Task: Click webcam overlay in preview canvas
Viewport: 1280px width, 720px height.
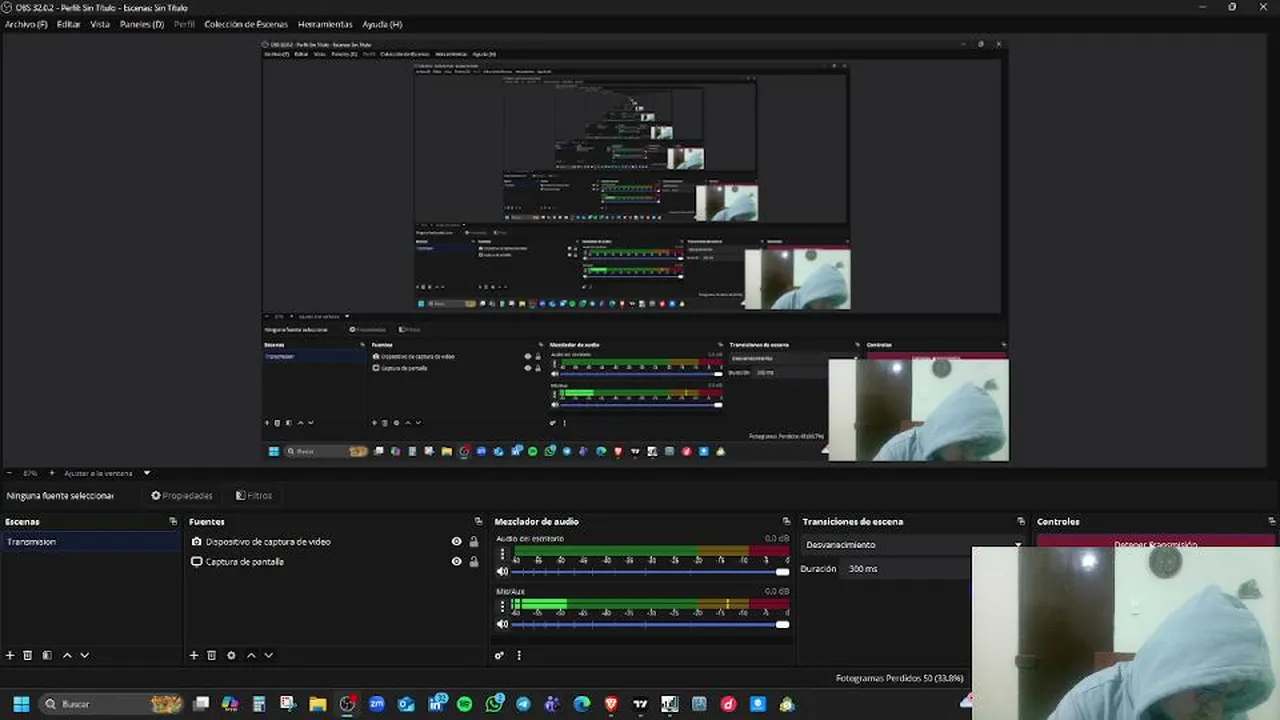Action: [918, 410]
